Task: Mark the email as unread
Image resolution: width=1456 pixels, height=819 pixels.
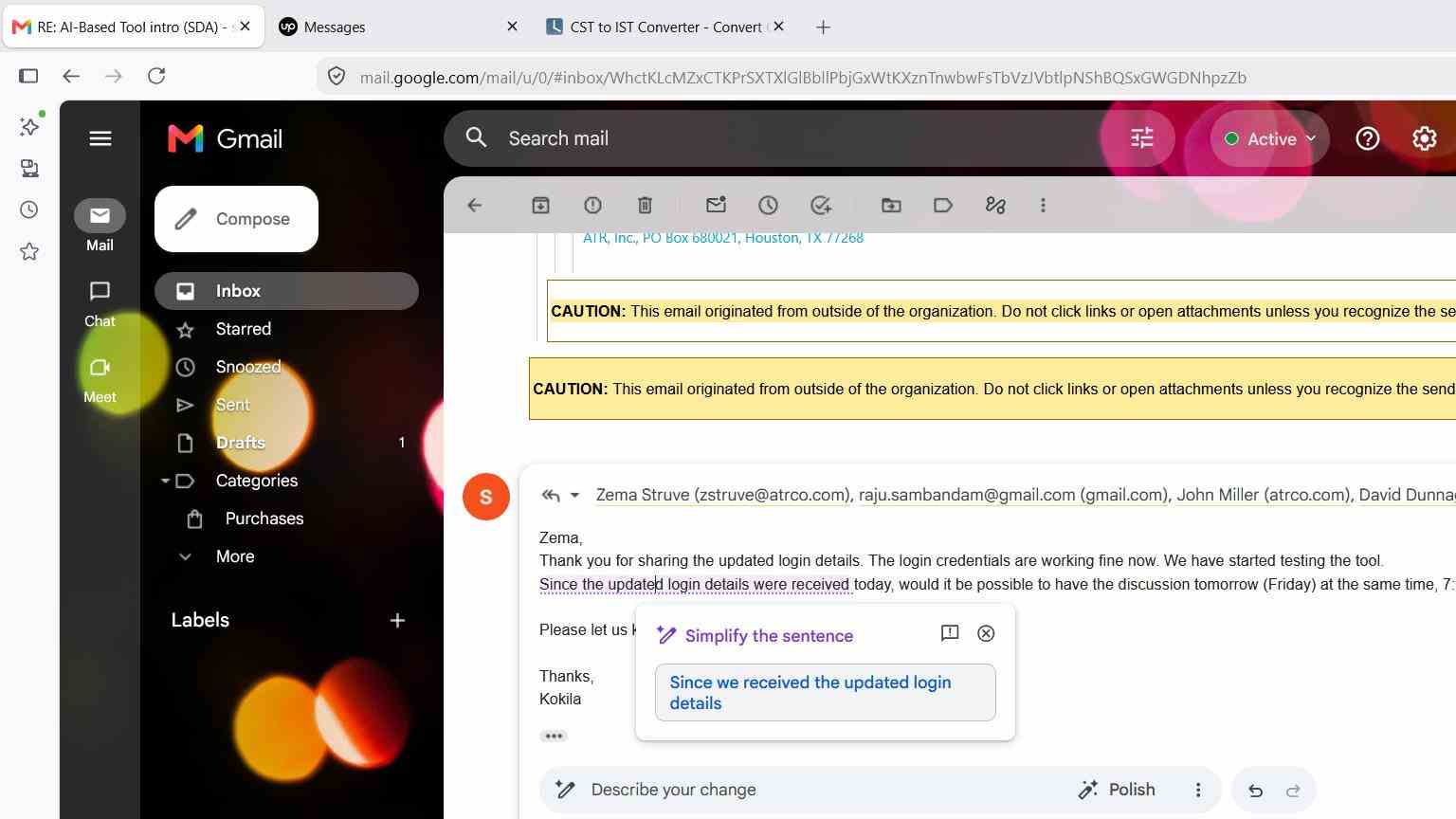Action: point(716,205)
